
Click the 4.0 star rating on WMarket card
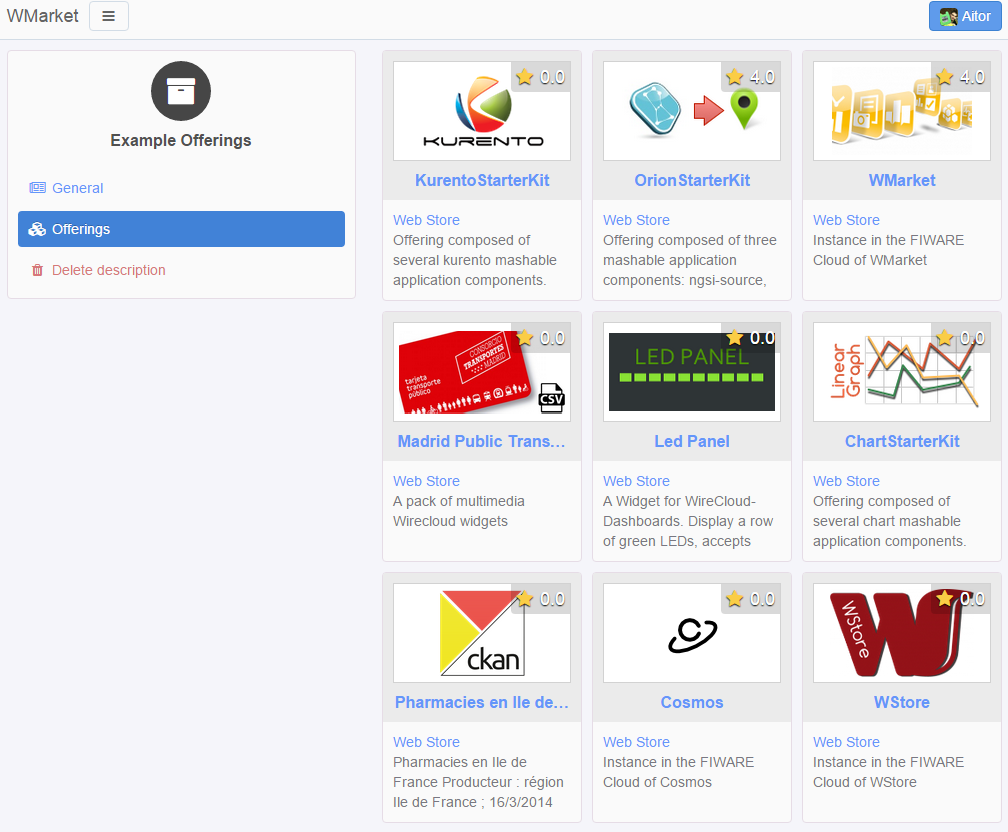point(960,77)
